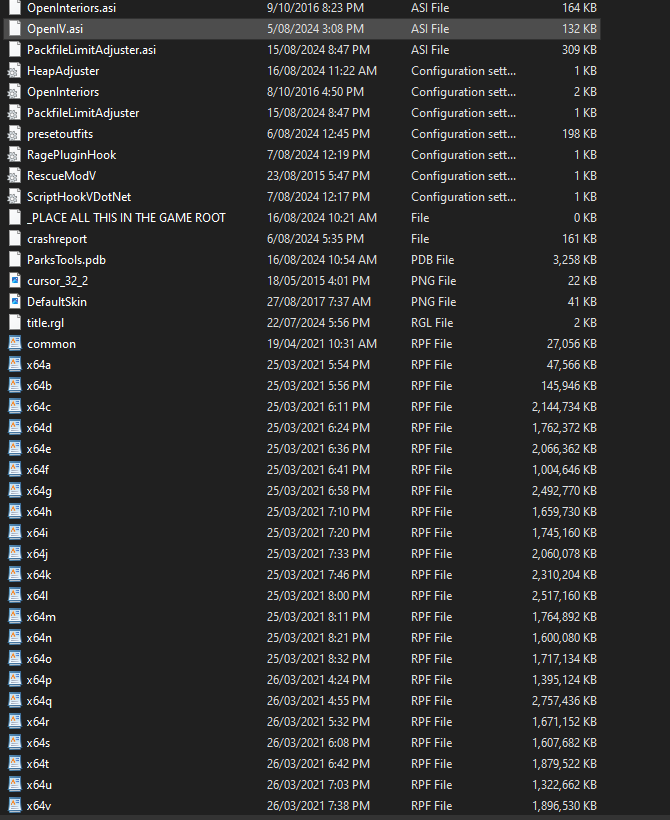This screenshot has height=820, width=670.
Task: Click the x64v RPF archive icon
Action: pos(15,806)
